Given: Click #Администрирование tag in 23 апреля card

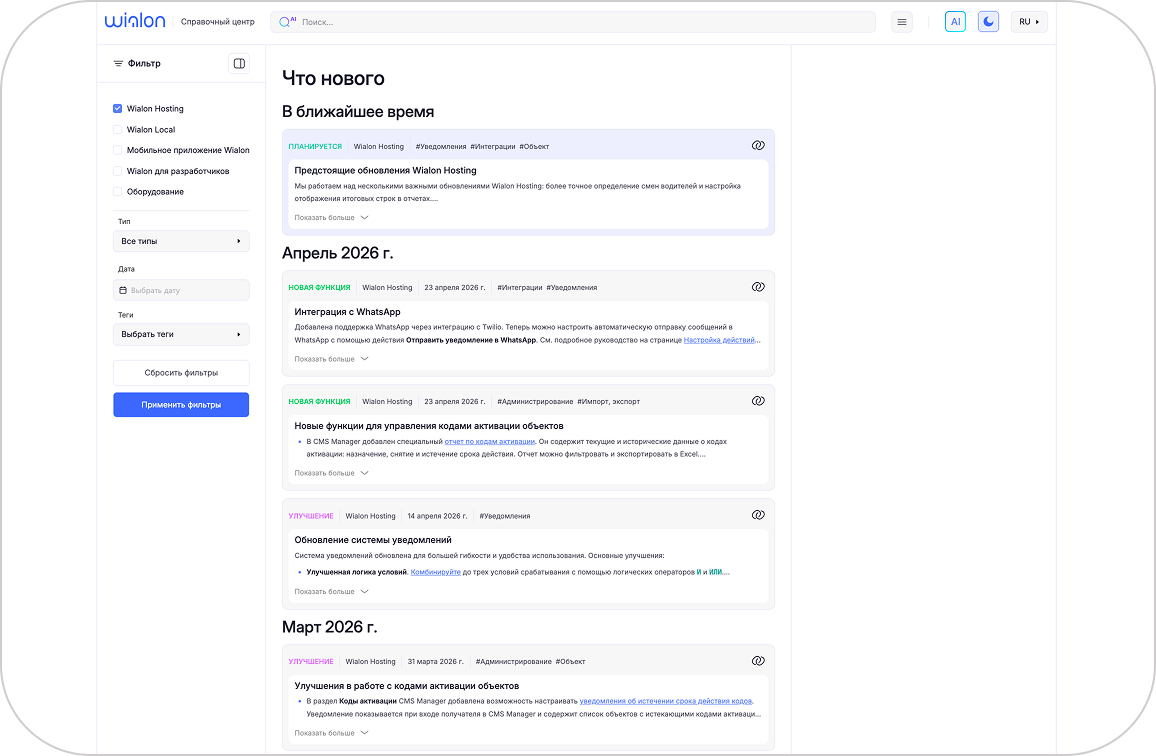Looking at the screenshot, I should (x=535, y=402).
